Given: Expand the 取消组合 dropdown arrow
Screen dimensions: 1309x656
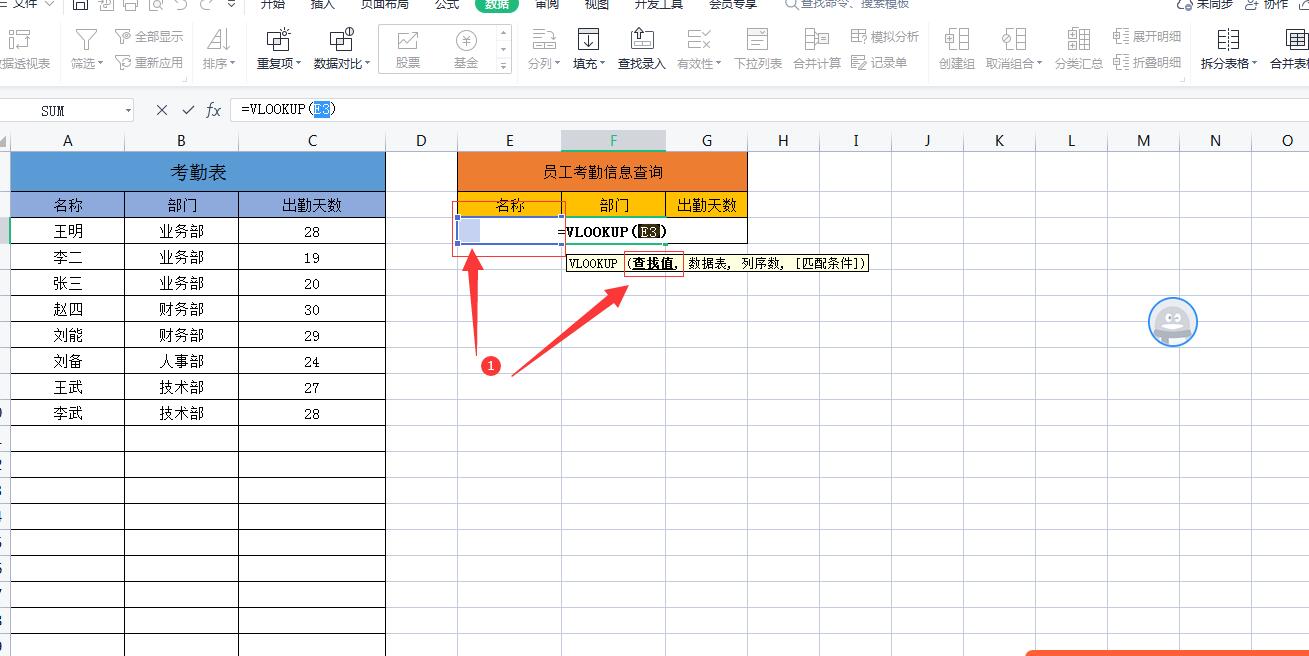Looking at the screenshot, I should (x=1039, y=64).
